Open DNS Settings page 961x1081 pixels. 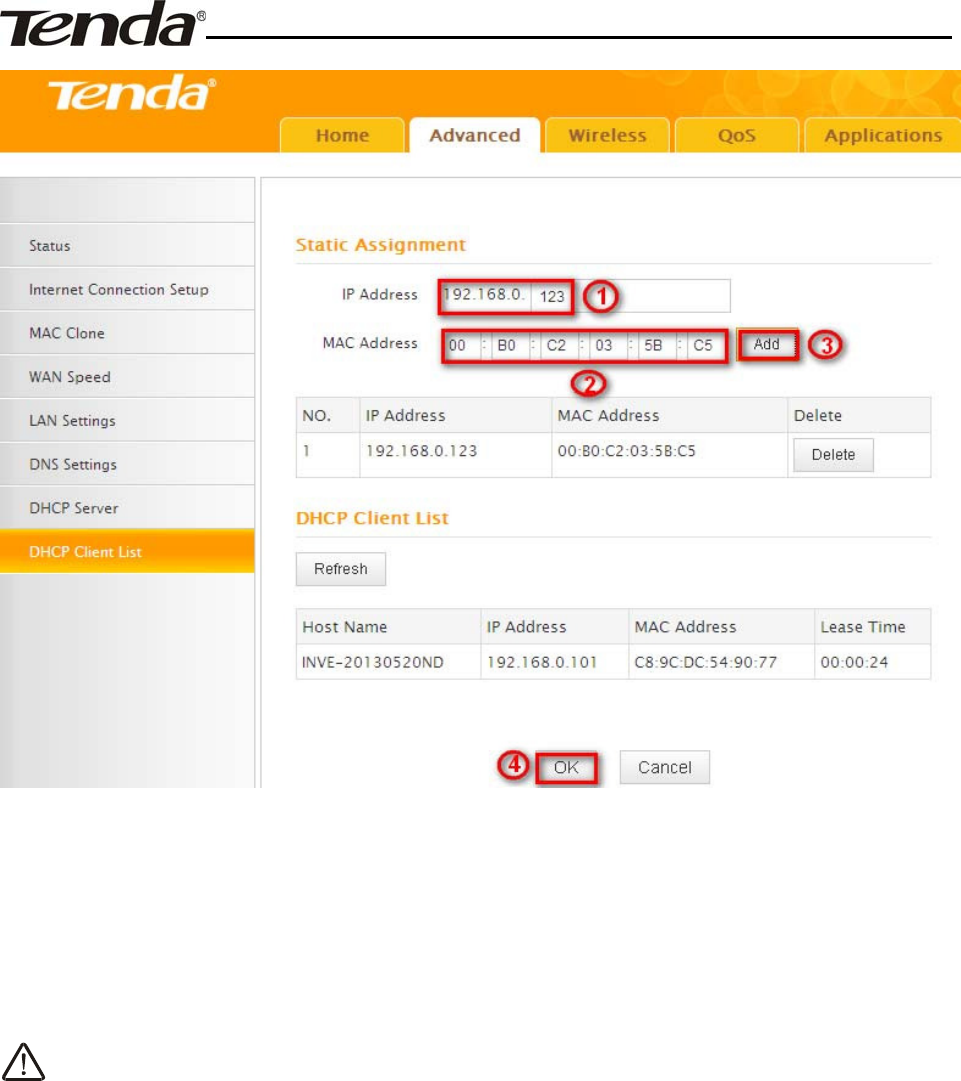(x=127, y=464)
